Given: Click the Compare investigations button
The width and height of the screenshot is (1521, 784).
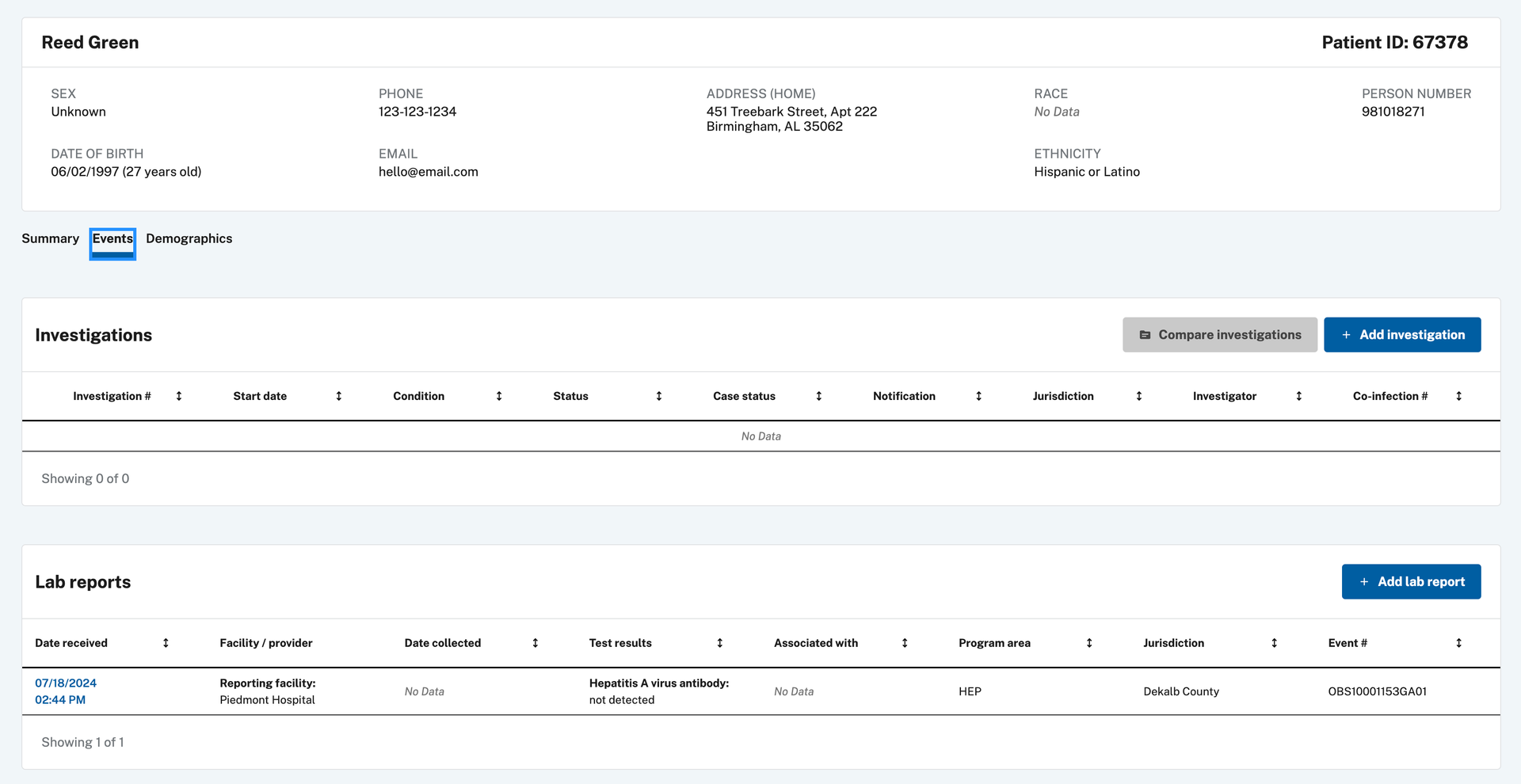Looking at the screenshot, I should click(1219, 334).
